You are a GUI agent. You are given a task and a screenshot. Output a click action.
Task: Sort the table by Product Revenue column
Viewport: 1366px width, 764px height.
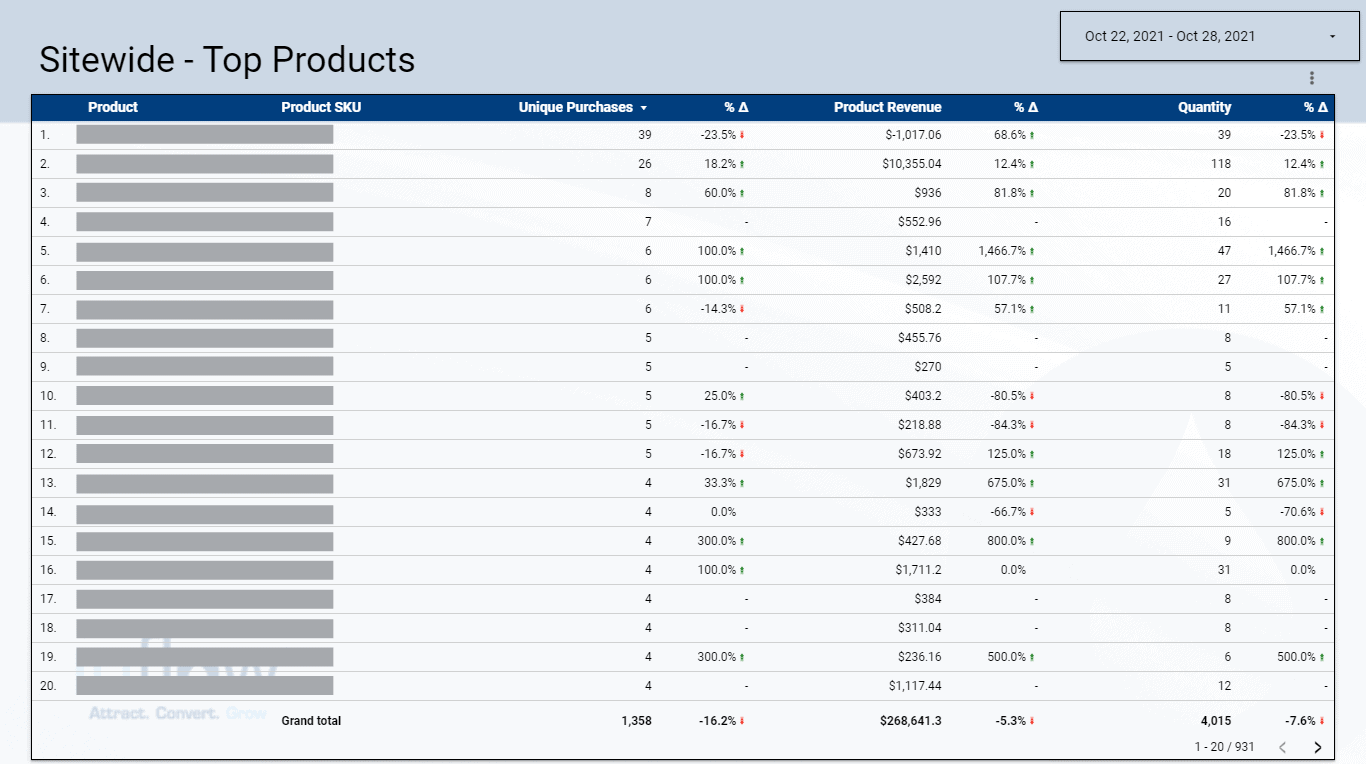tap(887, 107)
